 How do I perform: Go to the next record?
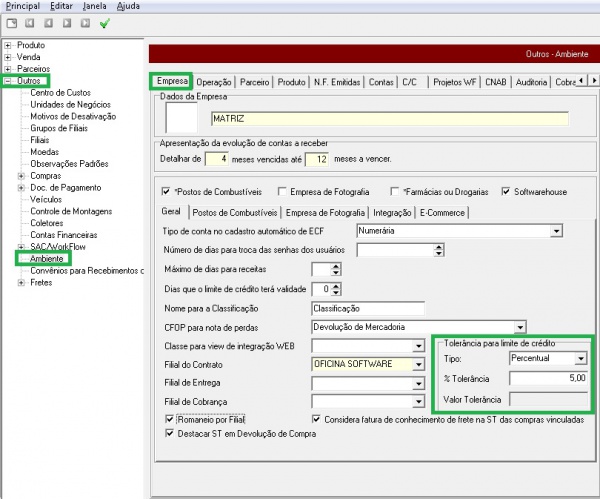[x=66, y=22]
